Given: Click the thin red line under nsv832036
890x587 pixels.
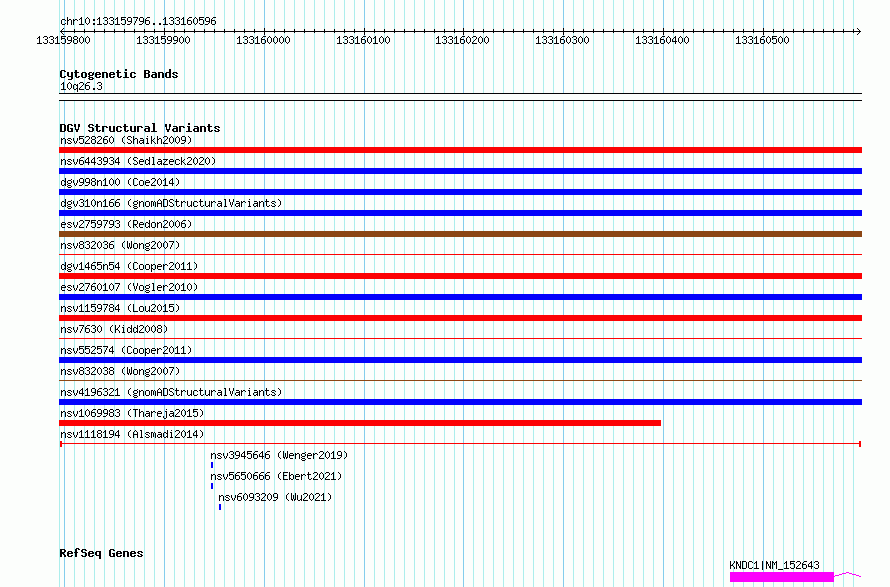Looking at the screenshot, I should [x=460, y=254].
